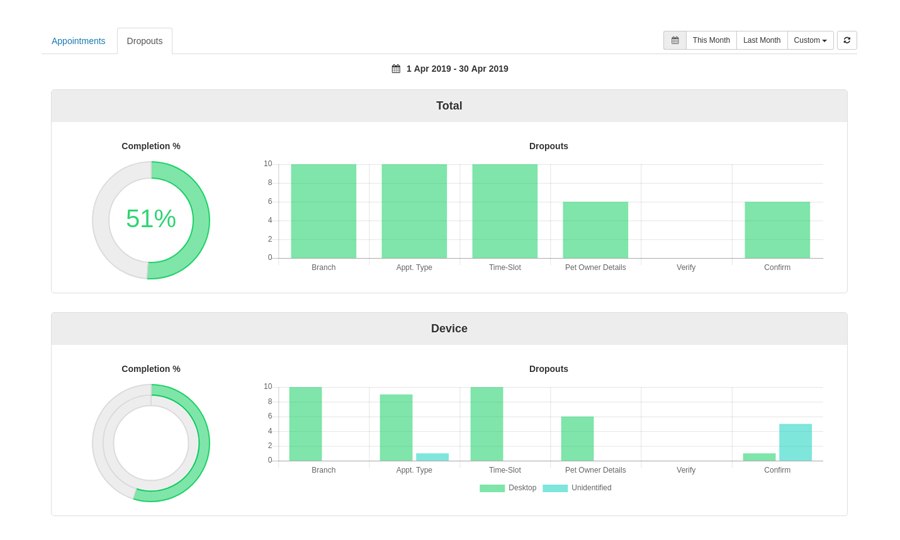Viewport: 900px width, 540px height.
Task: Click the Confirm bar in Total chart
Action: click(x=777, y=230)
